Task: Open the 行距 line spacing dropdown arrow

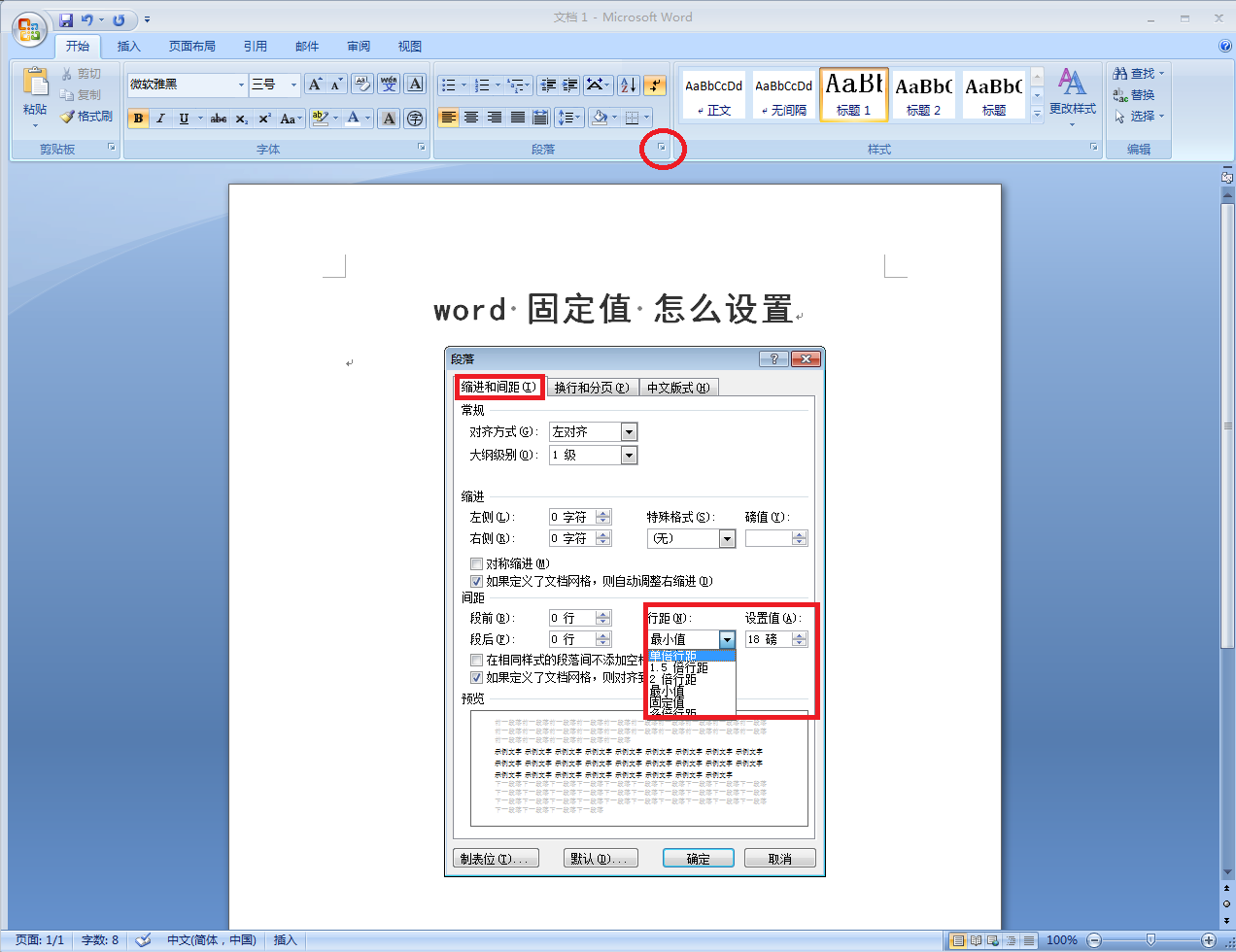Action: (727, 639)
